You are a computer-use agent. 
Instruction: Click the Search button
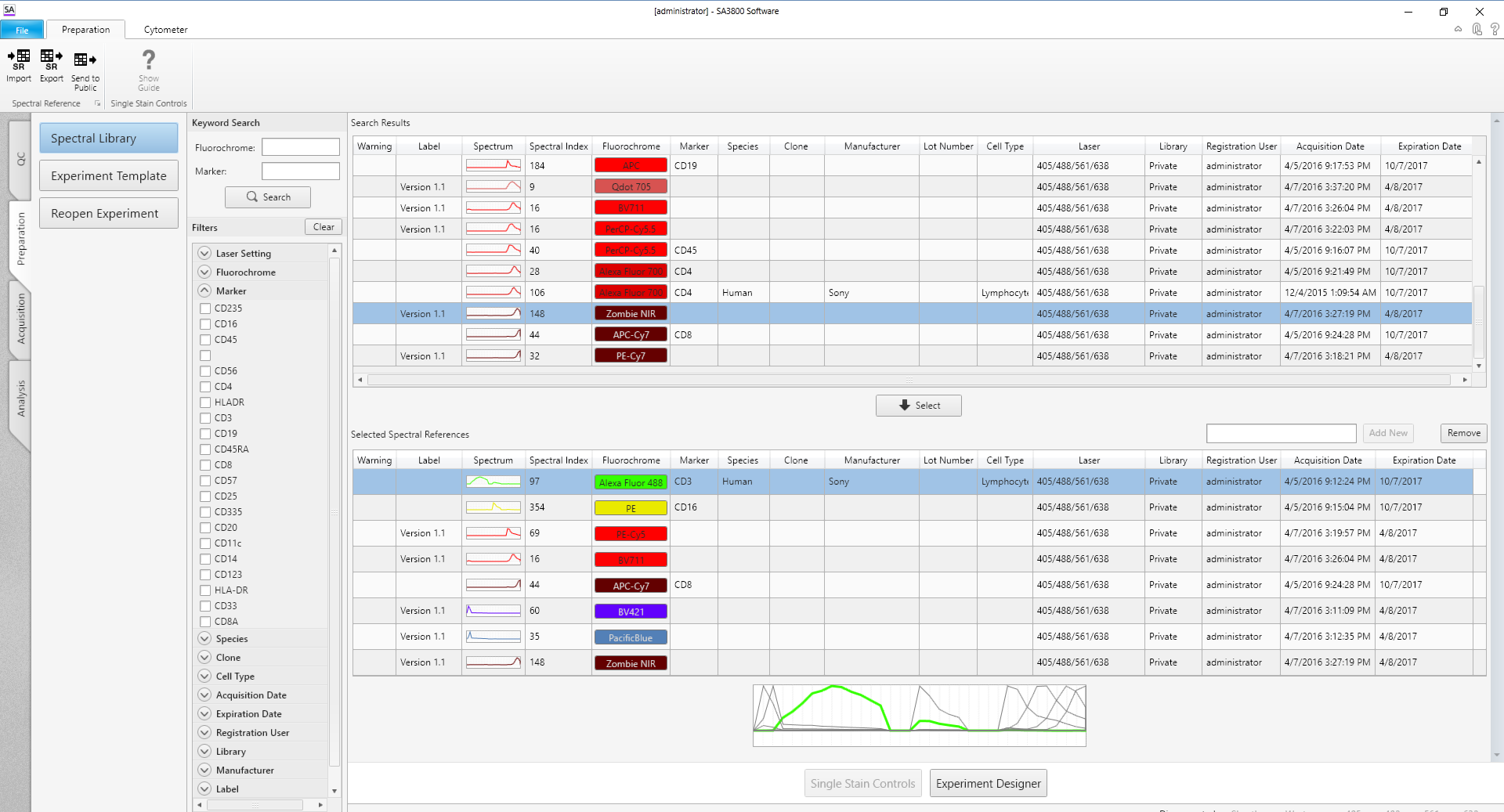268,197
